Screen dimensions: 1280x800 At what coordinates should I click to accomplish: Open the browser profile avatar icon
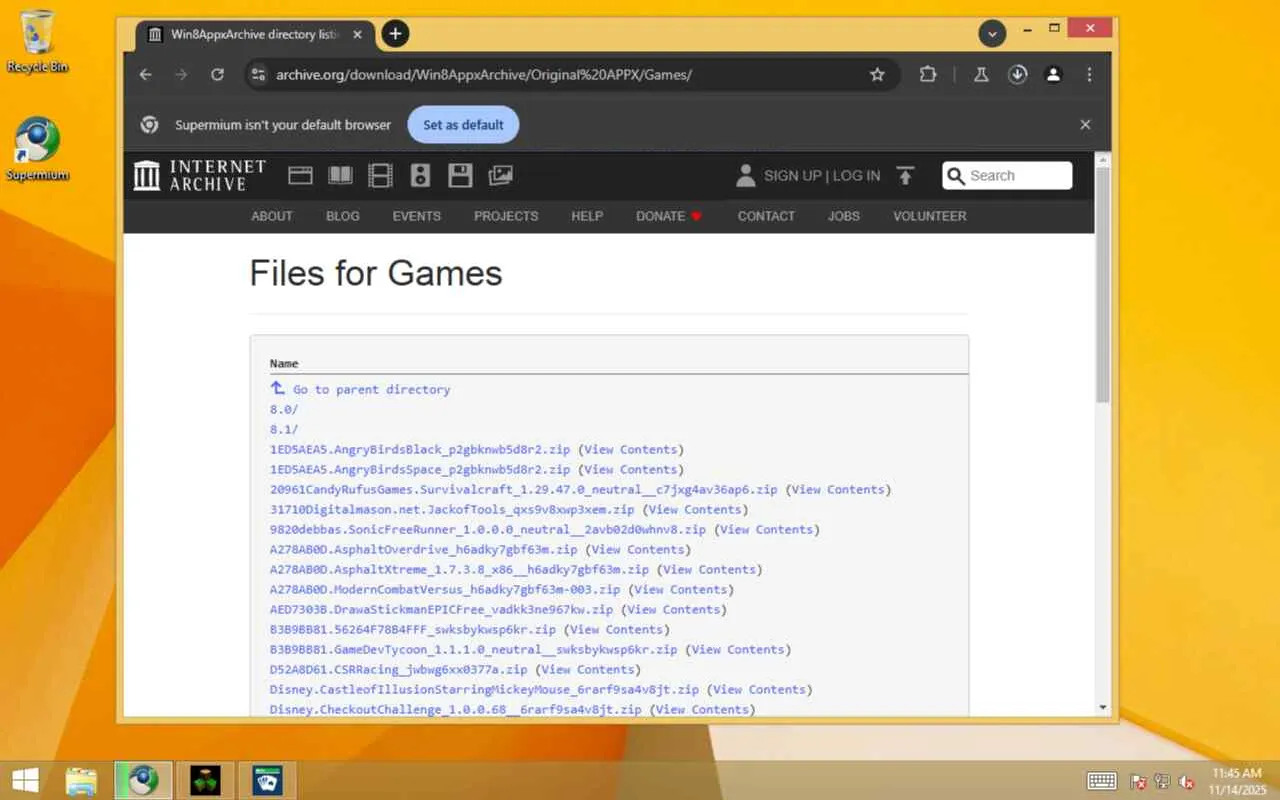(x=1053, y=75)
